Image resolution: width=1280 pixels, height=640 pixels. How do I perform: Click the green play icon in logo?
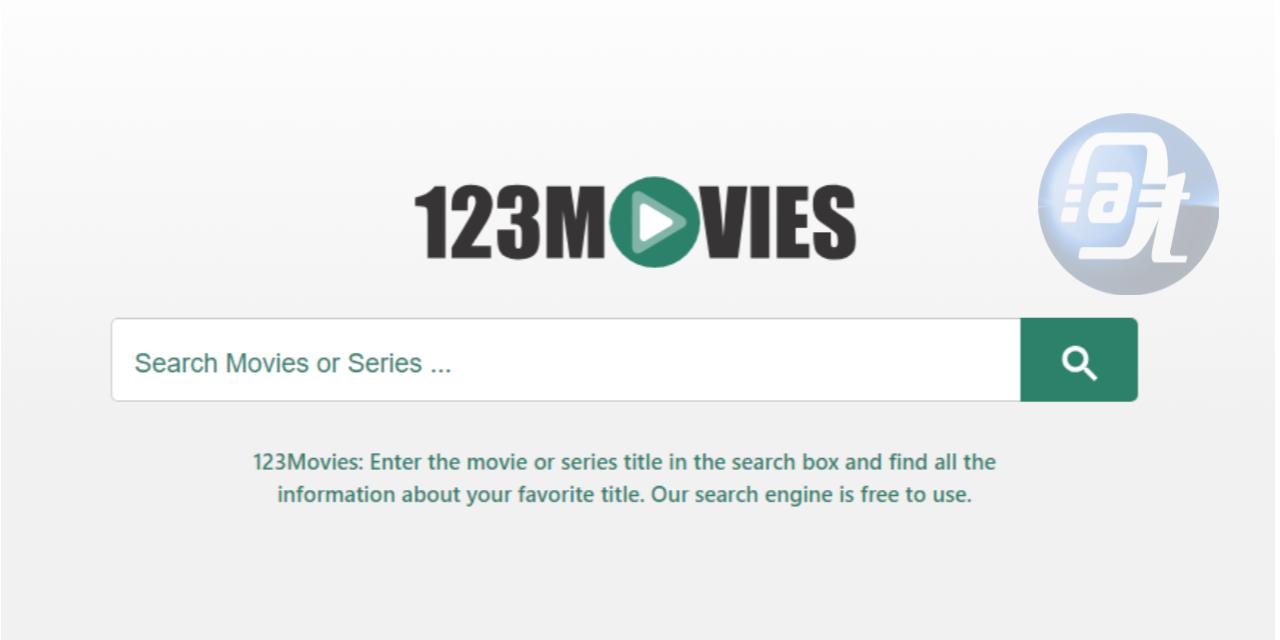coord(653,222)
